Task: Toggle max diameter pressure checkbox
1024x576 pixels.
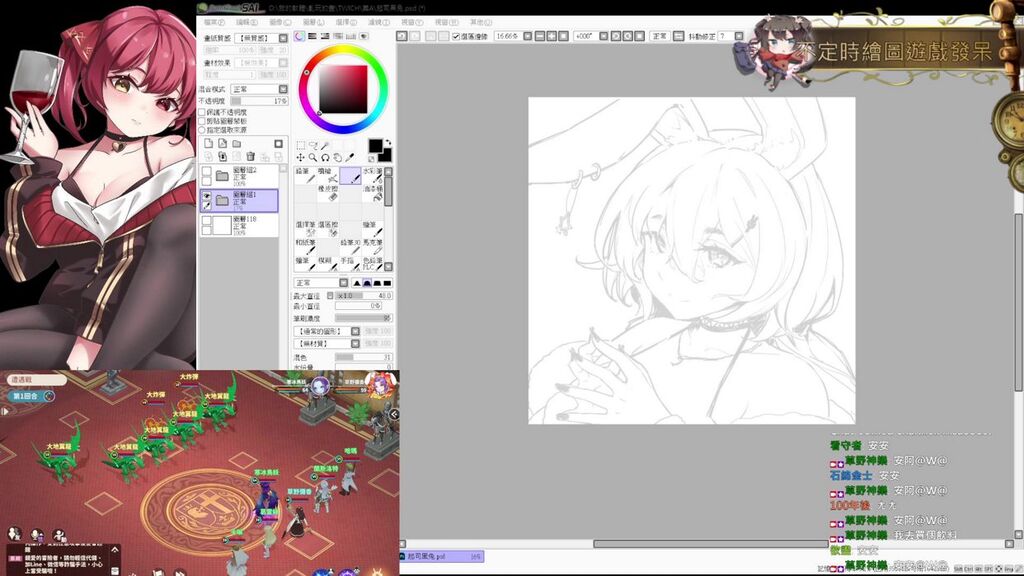Action: 330,296
